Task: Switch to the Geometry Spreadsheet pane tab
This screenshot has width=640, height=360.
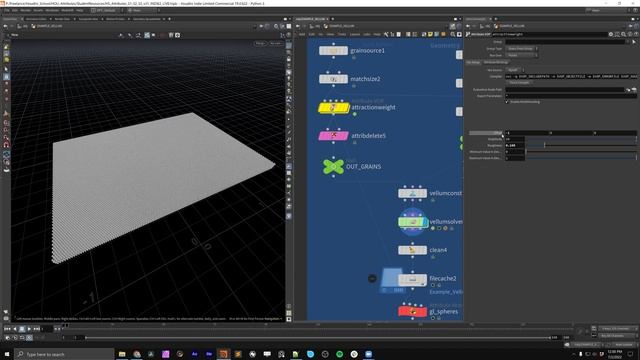Action: point(147,19)
